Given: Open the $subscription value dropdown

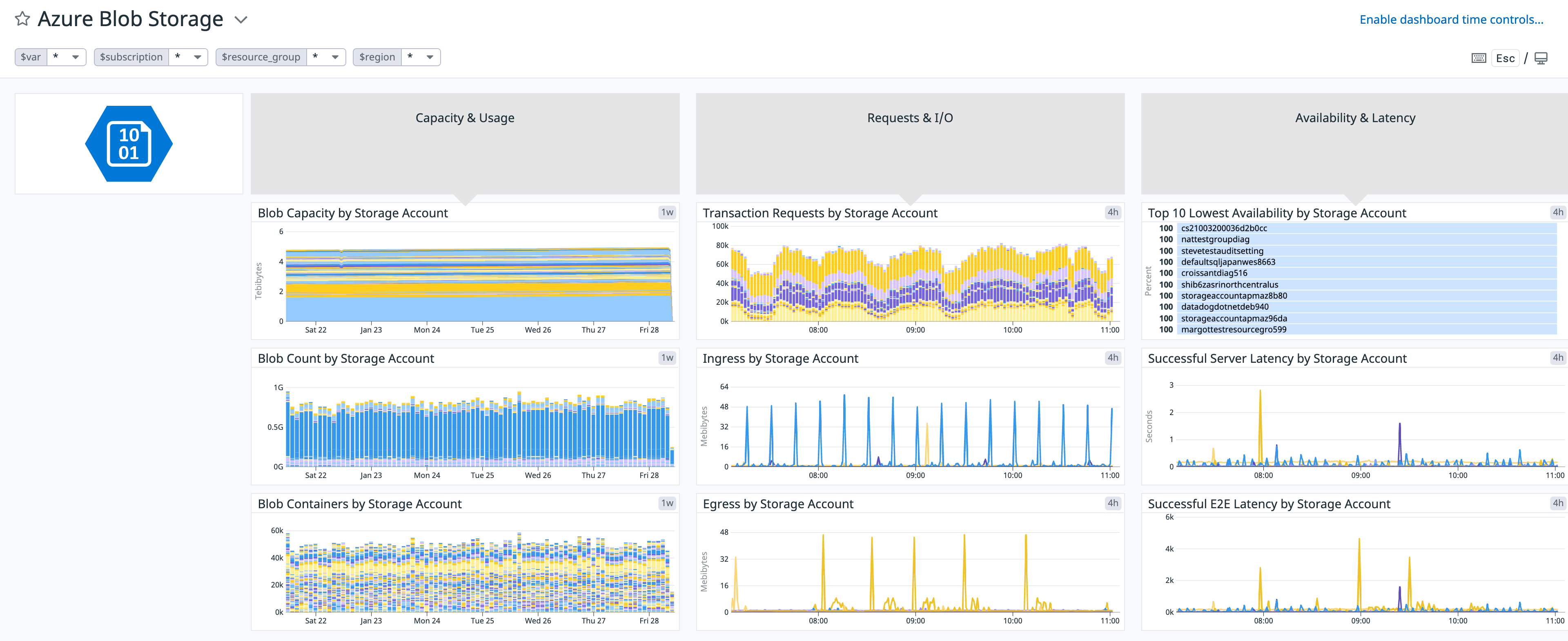Looking at the screenshot, I should [187, 57].
